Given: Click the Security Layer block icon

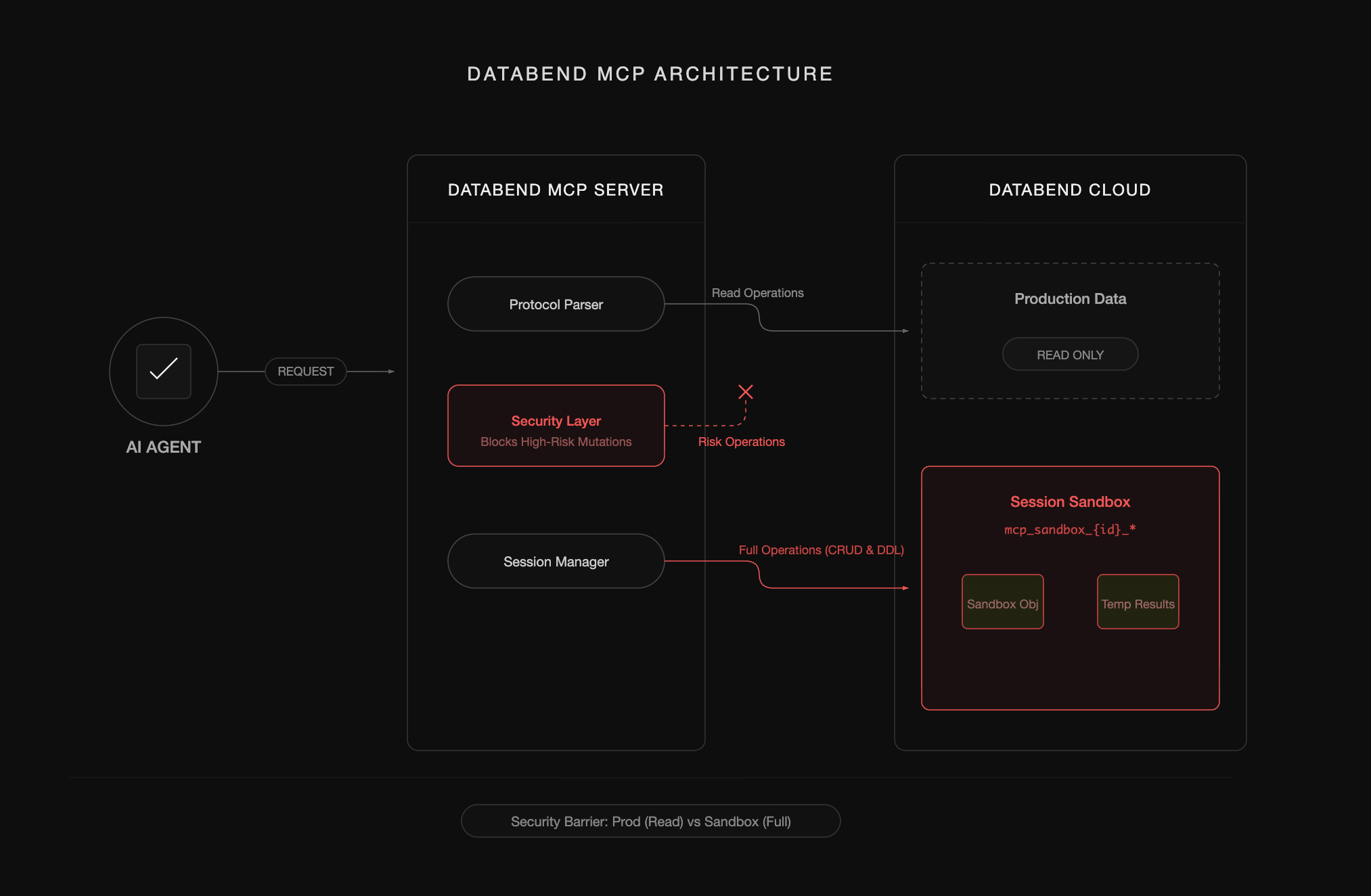Looking at the screenshot, I should click(x=556, y=425).
